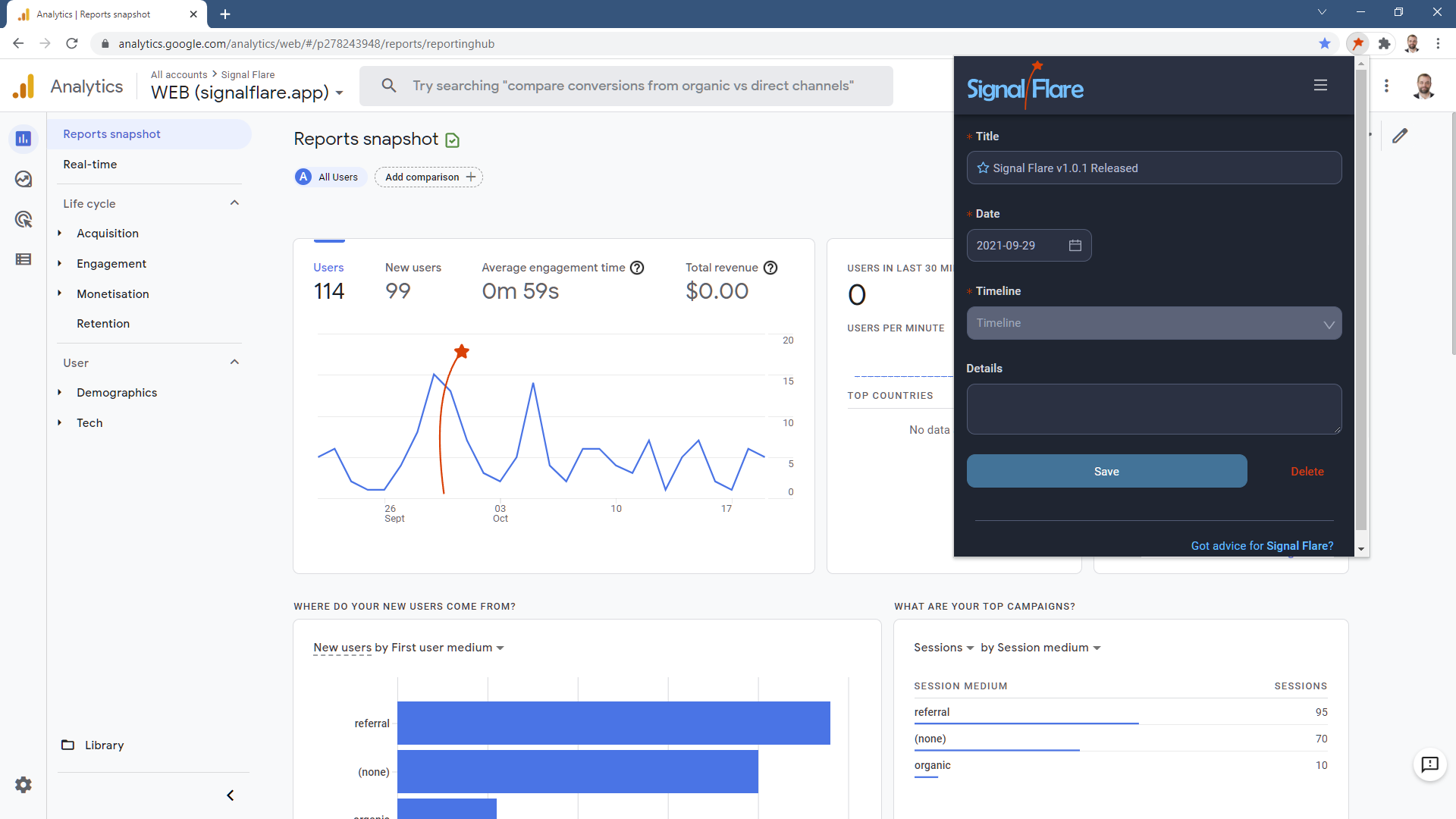Viewport: 1456px width, 819px height.
Task: Go back with browser back arrow
Action: click(18, 43)
